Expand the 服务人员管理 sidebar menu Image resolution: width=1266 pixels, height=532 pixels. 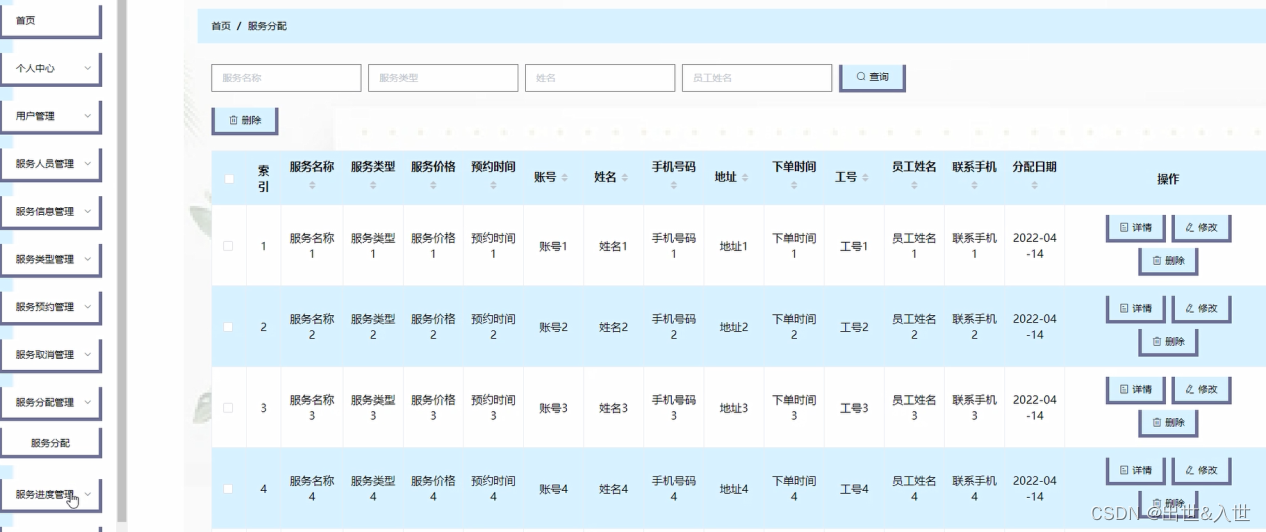point(50,164)
